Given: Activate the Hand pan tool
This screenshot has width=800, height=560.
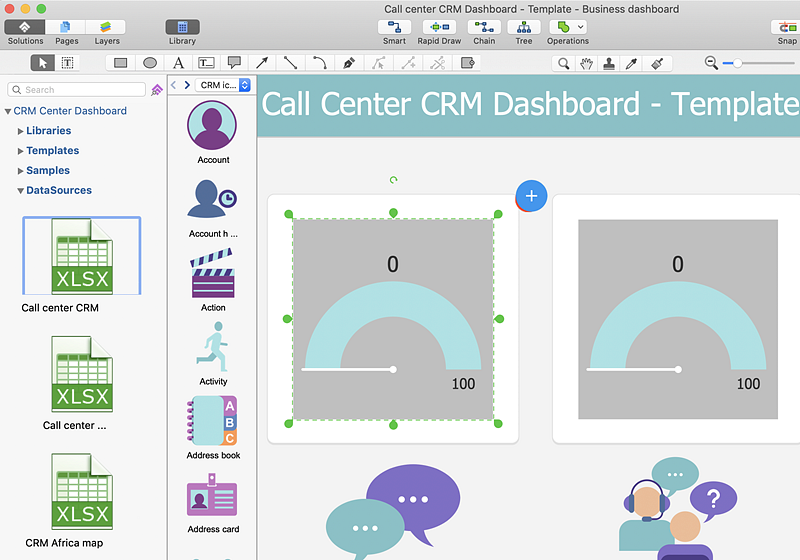Looking at the screenshot, I should tap(587, 63).
